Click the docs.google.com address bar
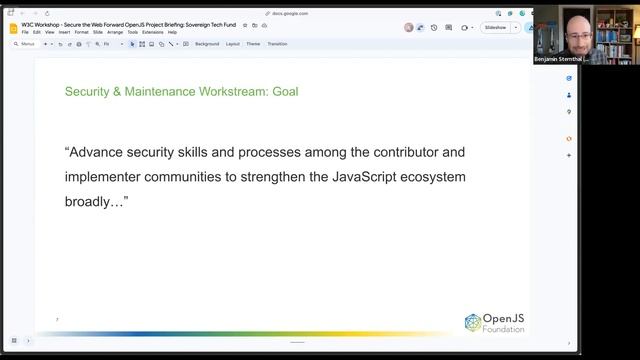Viewport: 640px width, 360px height. pos(290,13)
